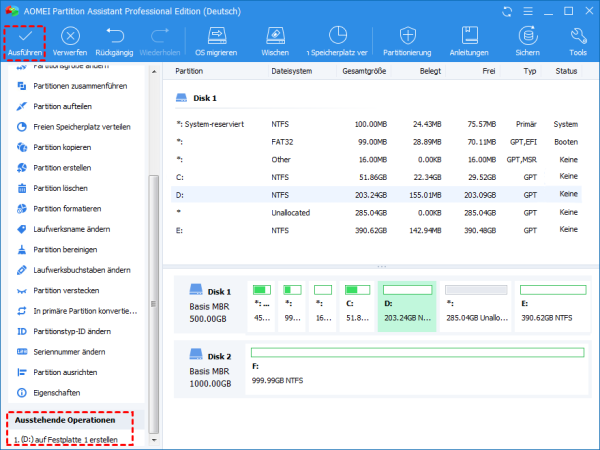The image size is (600, 450).
Task: Select Disk 2 Basis MBR 1000.00GB label
Action: pos(210,369)
